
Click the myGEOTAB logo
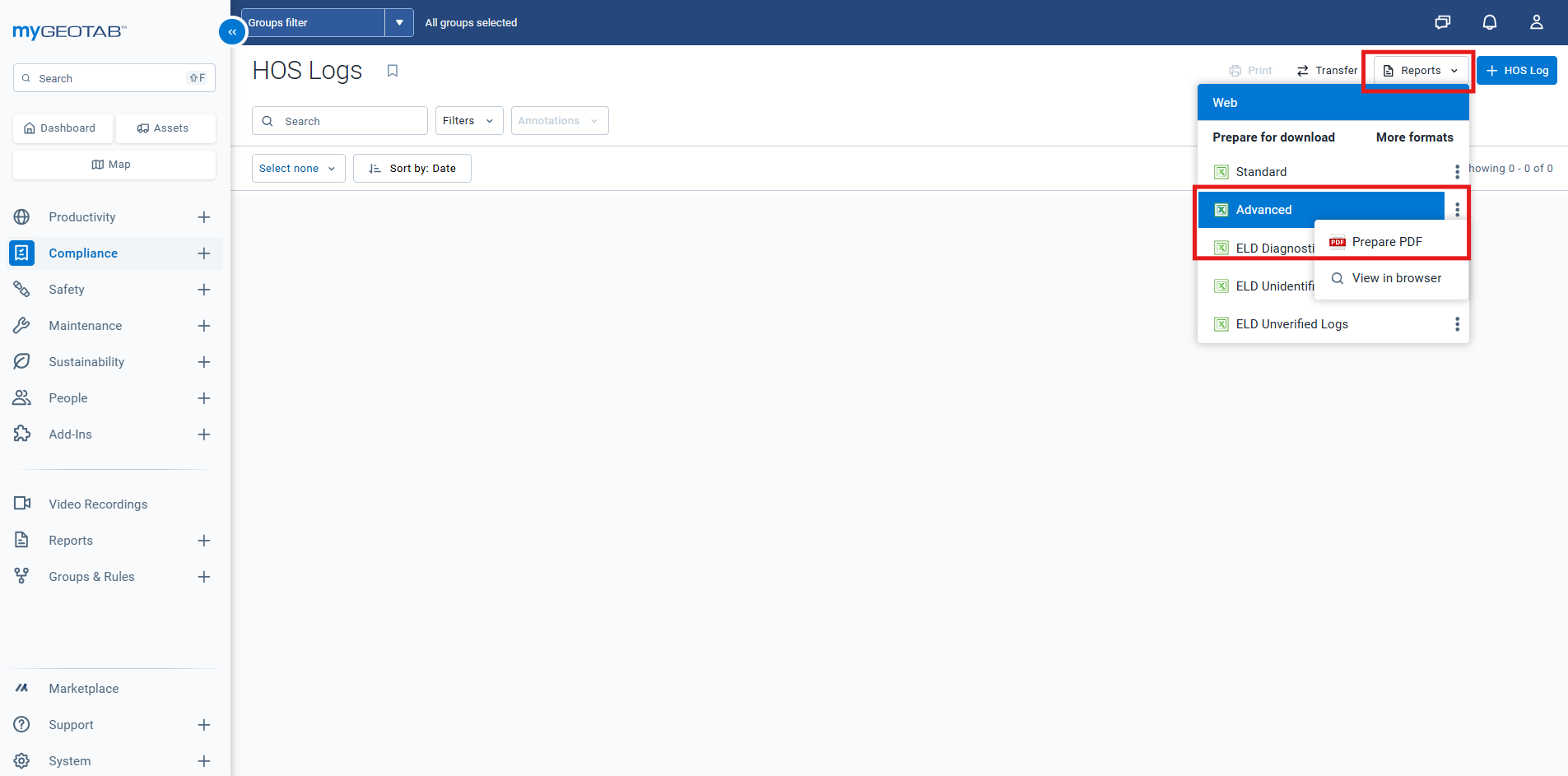click(69, 32)
